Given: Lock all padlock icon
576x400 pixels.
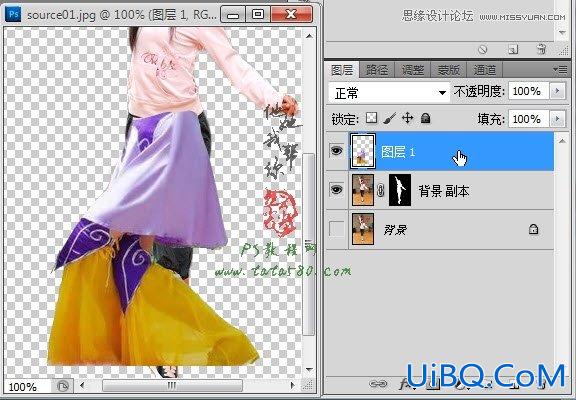Looking at the screenshot, I should pos(425,118).
